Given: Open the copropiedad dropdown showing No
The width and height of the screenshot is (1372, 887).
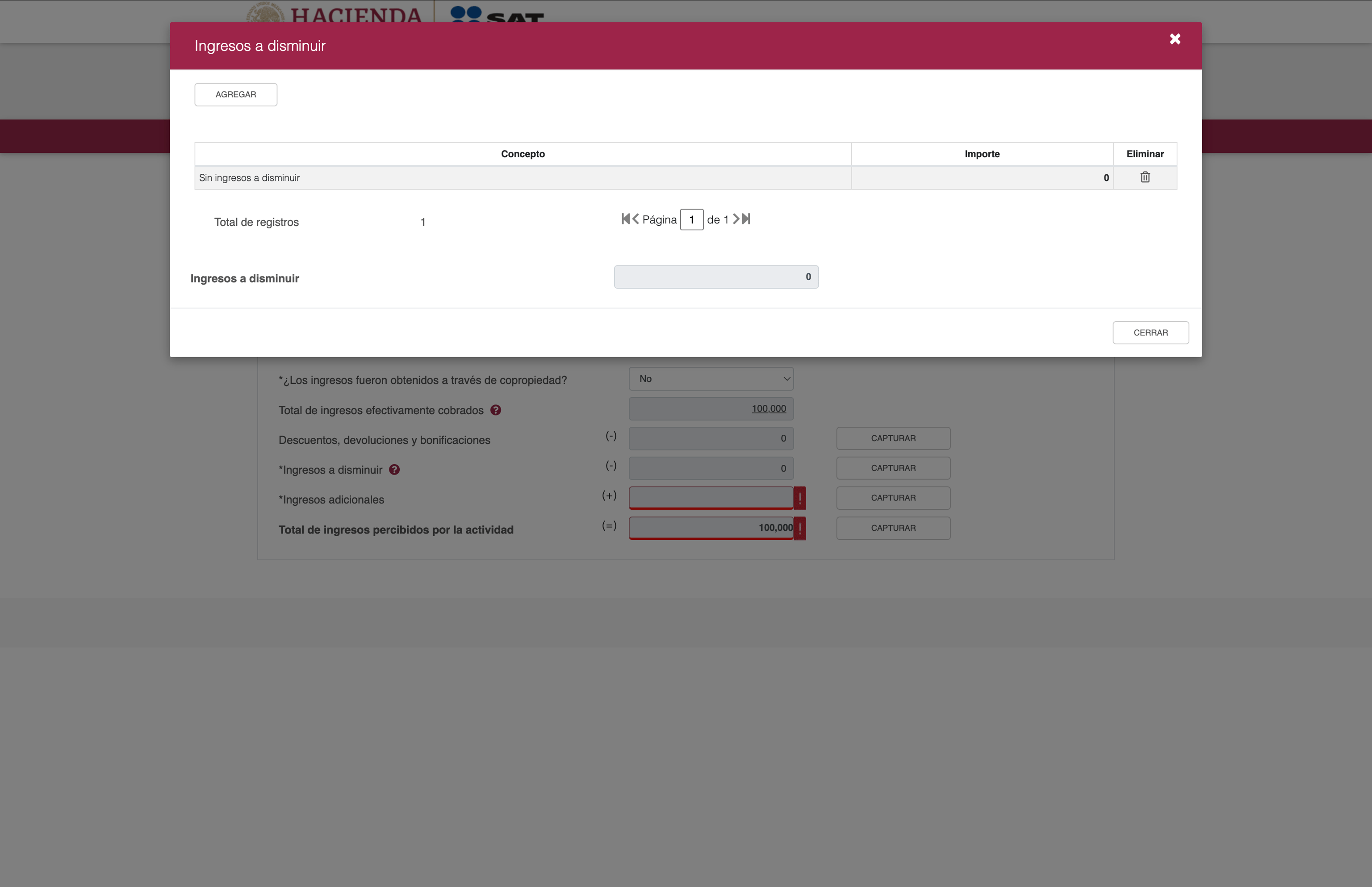Looking at the screenshot, I should tap(711, 379).
